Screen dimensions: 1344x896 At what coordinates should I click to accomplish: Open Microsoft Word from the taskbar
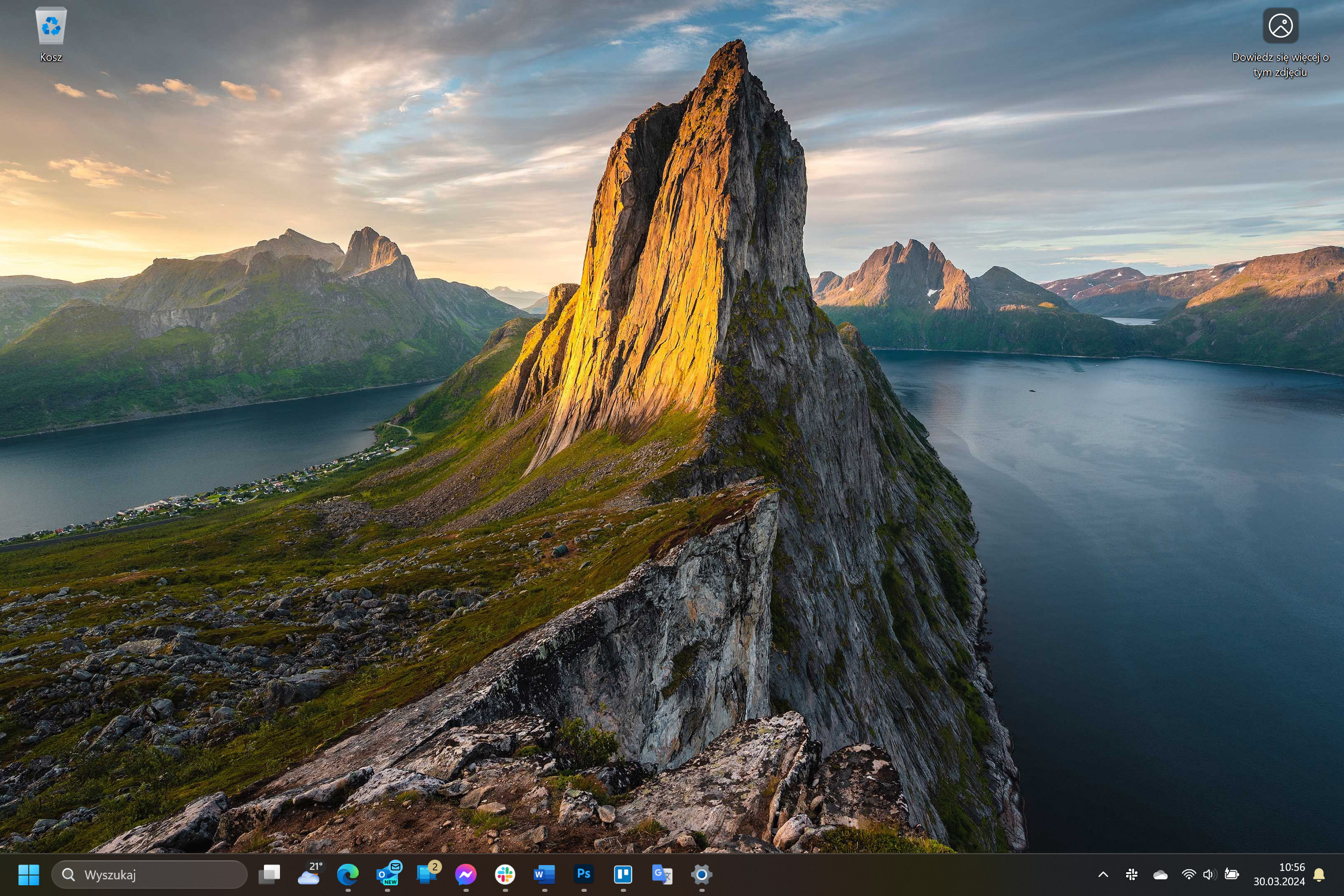pos(545,875)
